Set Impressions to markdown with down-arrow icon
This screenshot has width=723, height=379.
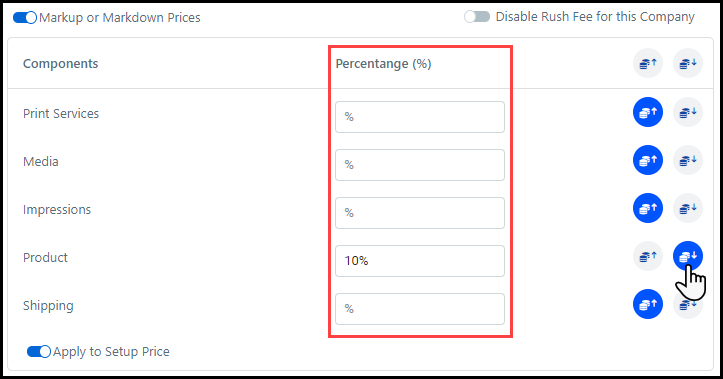tap(688, 208)
